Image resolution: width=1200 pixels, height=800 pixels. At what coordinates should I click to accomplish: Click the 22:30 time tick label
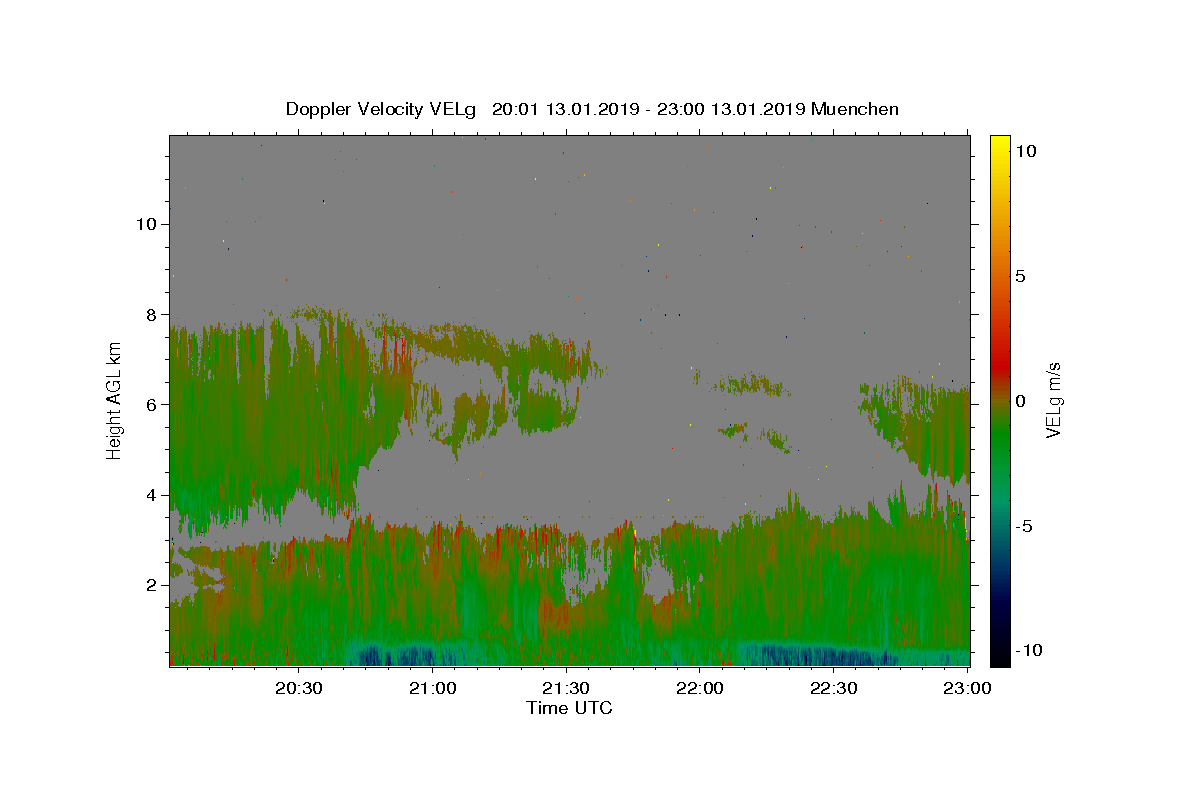click(x=833, y=688)
